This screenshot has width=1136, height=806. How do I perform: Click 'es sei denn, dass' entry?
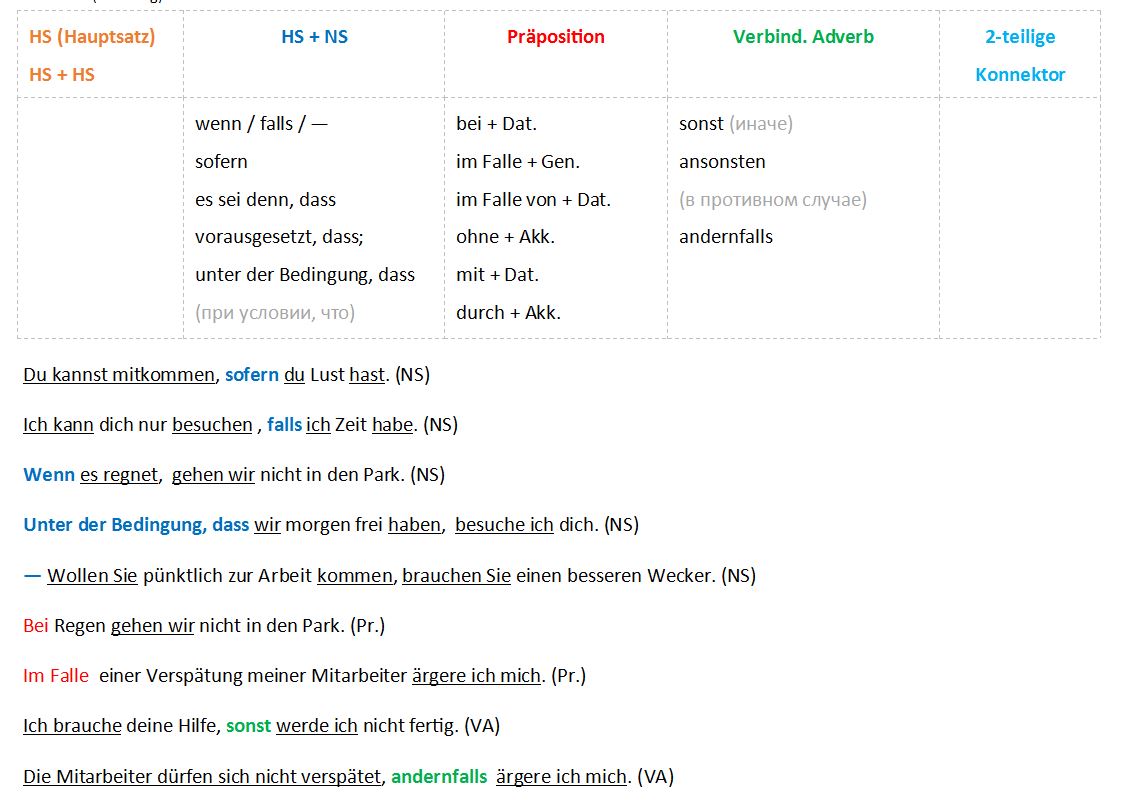coord(265,200)
